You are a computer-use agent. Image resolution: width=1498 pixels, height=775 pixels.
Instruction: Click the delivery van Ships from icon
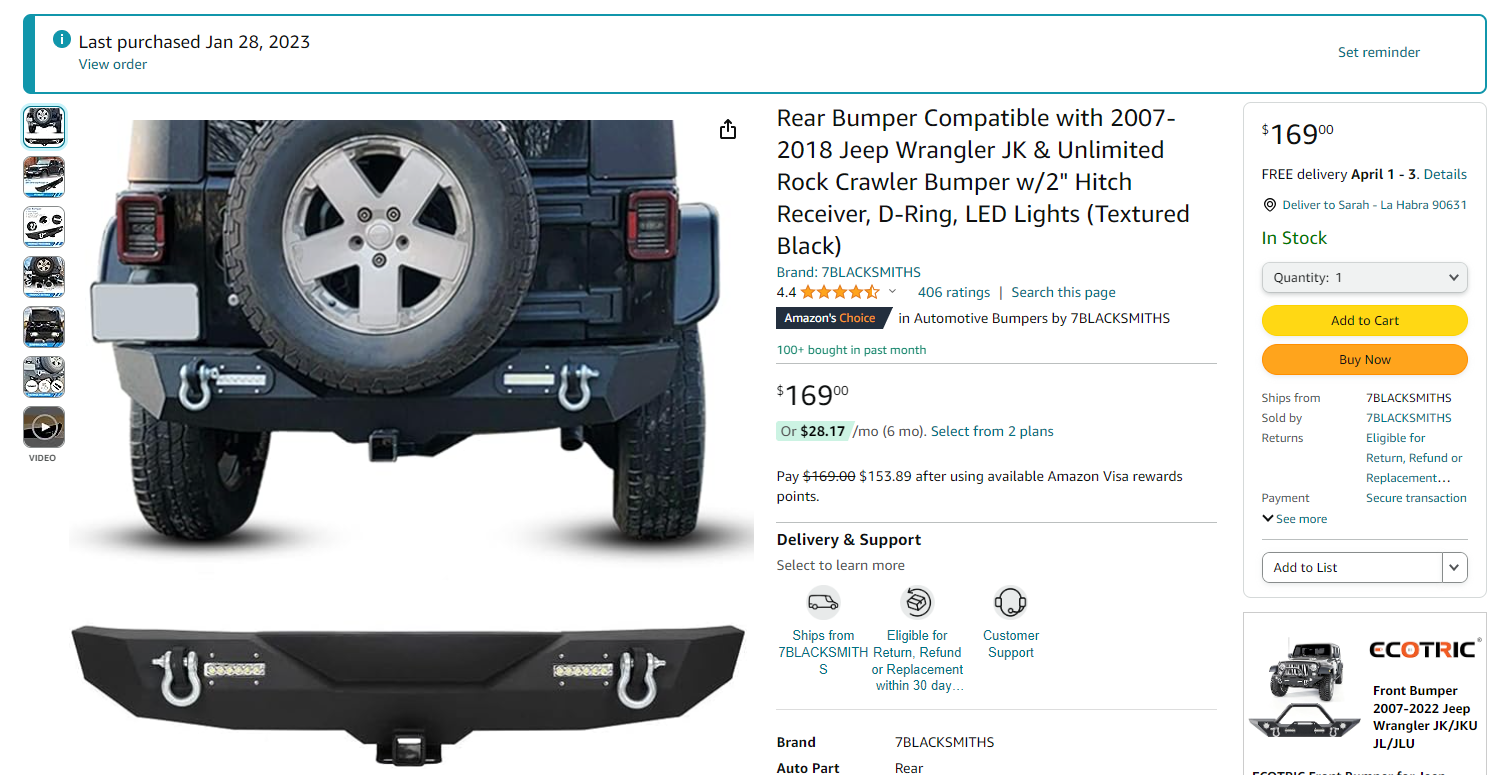823,602
